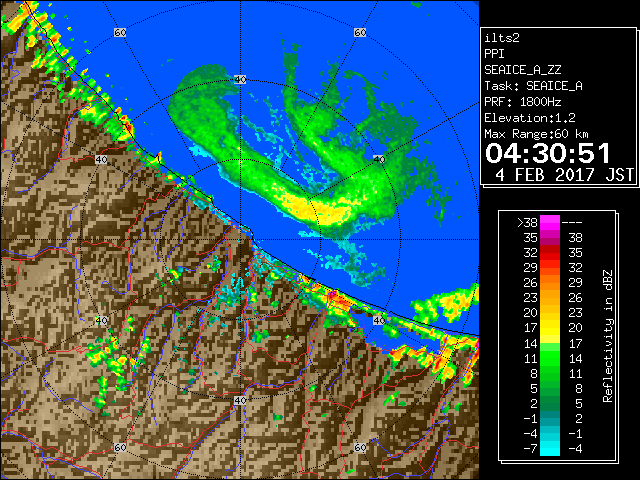Click "26" in the legend's left column
This screenshot has height=480, width=640.
click(530, 282)
